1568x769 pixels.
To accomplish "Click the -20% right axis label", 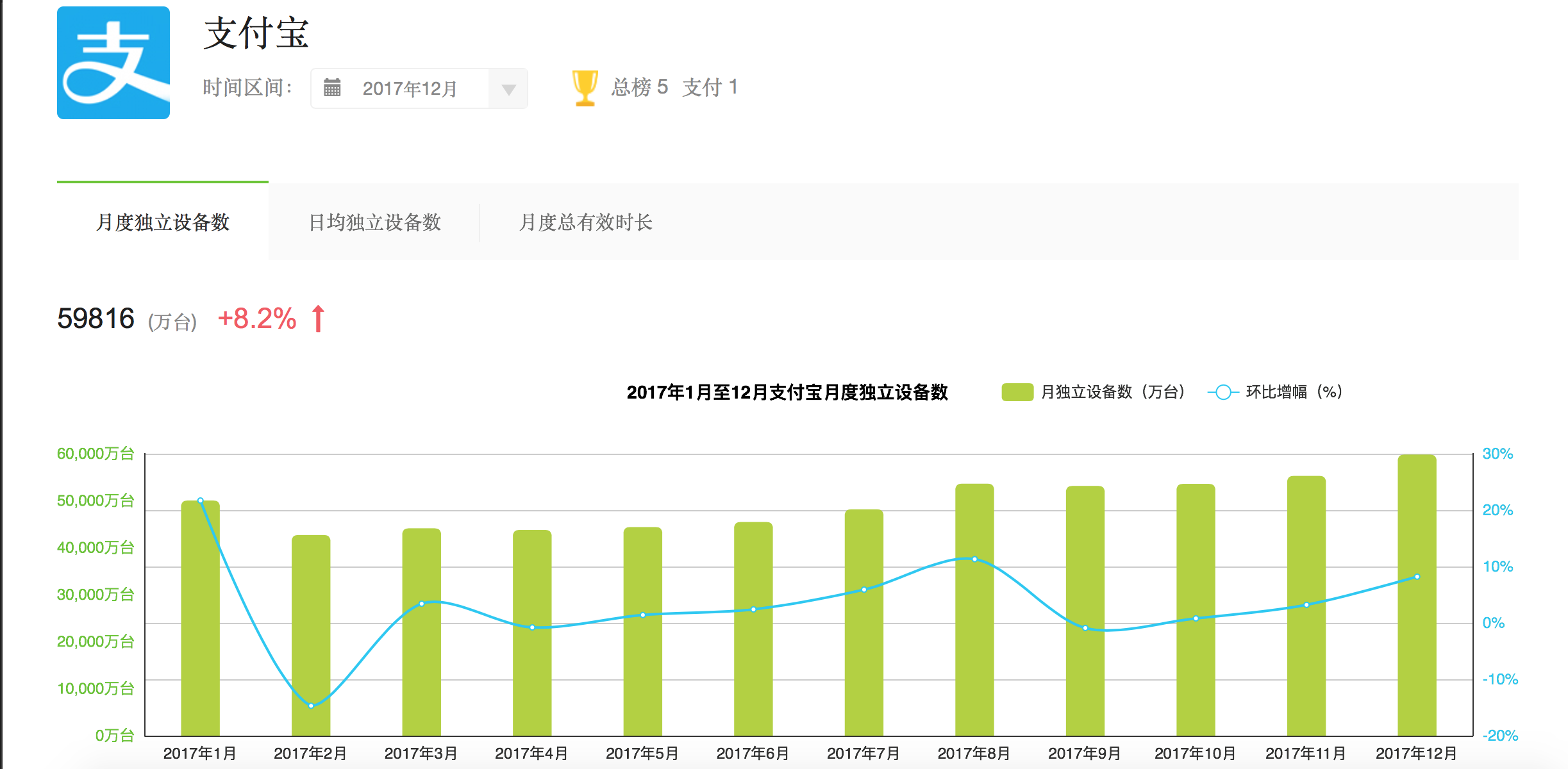I will pyautogui.click(x=1500, y=736).
